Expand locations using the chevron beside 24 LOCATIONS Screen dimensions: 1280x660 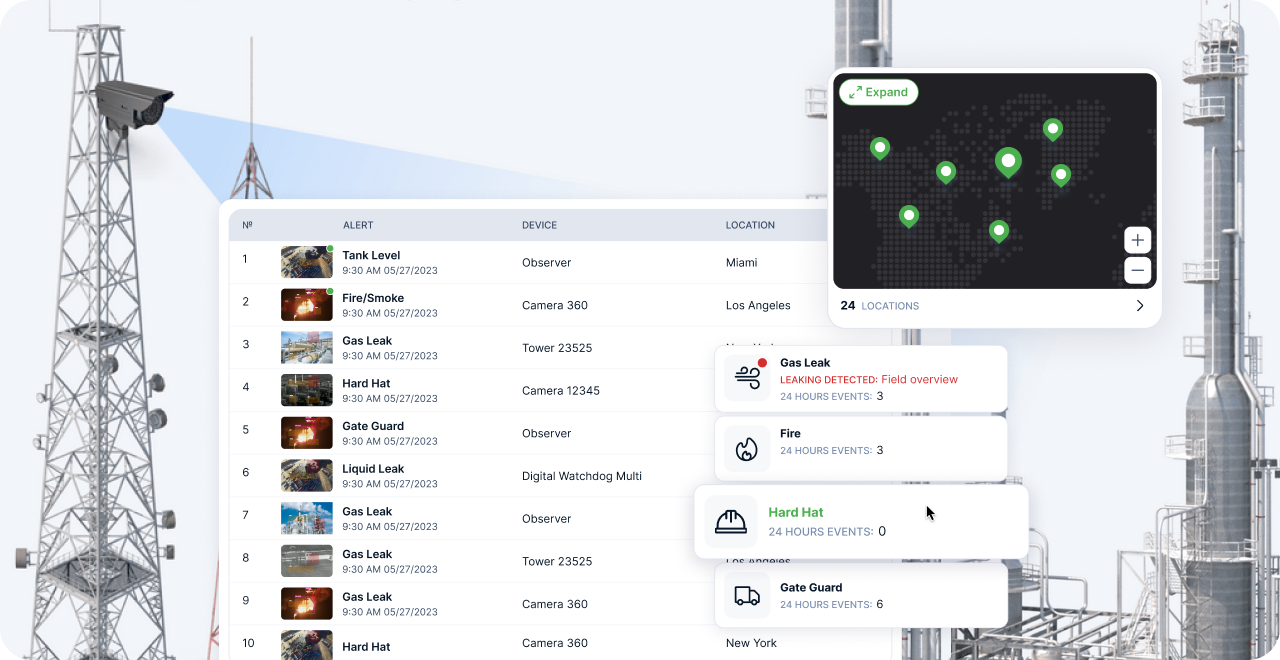point(1140,306)
